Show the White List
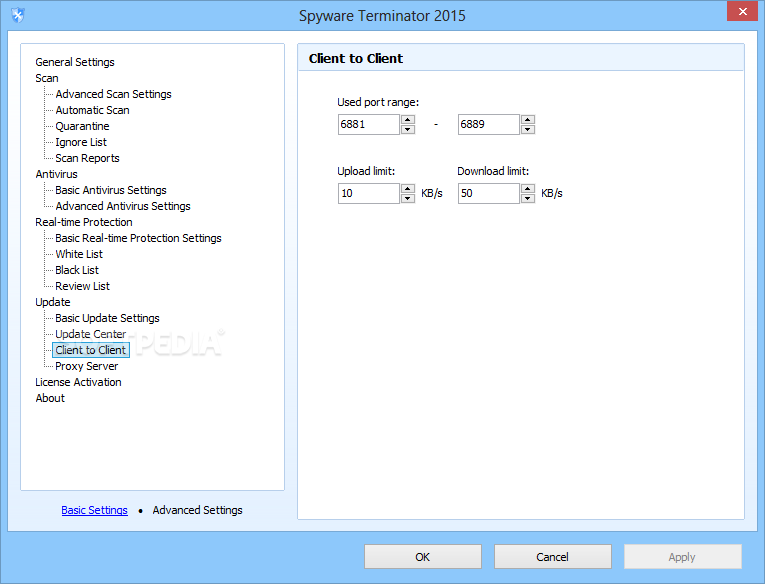This screenshot has height=584, width=765. click(79, 254)
